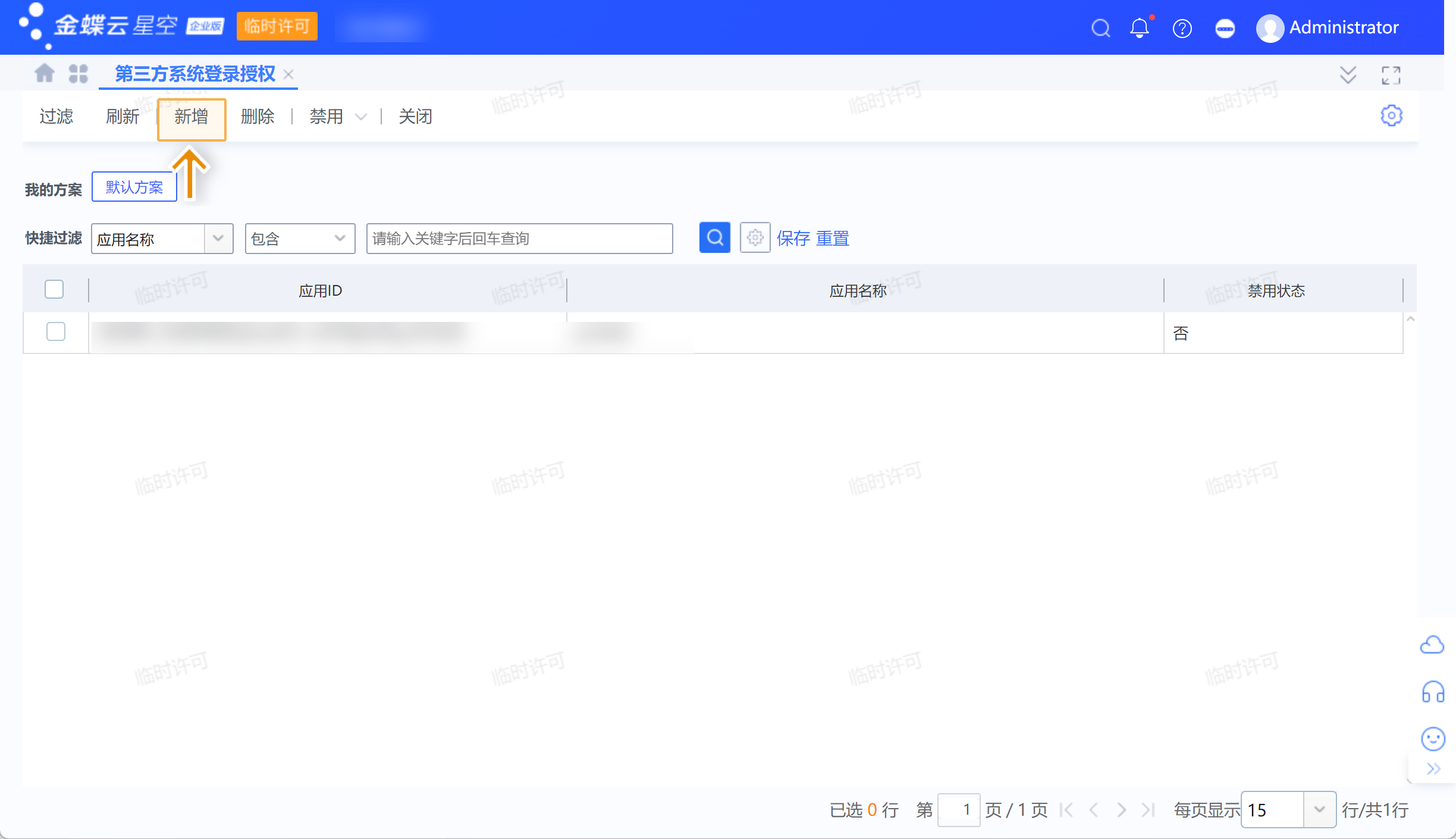This screenshot has width=1456, height=839.
Task: Open the 包含 condition dropdown
Action: 340,239
